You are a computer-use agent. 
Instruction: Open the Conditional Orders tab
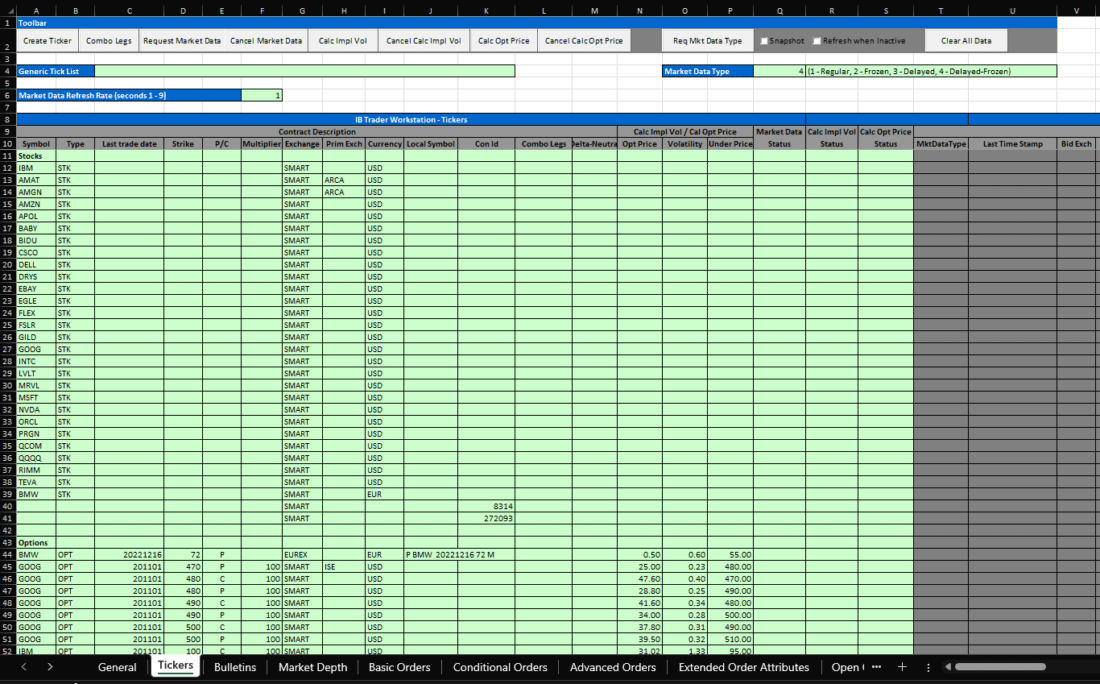click(x=499, y=666)
